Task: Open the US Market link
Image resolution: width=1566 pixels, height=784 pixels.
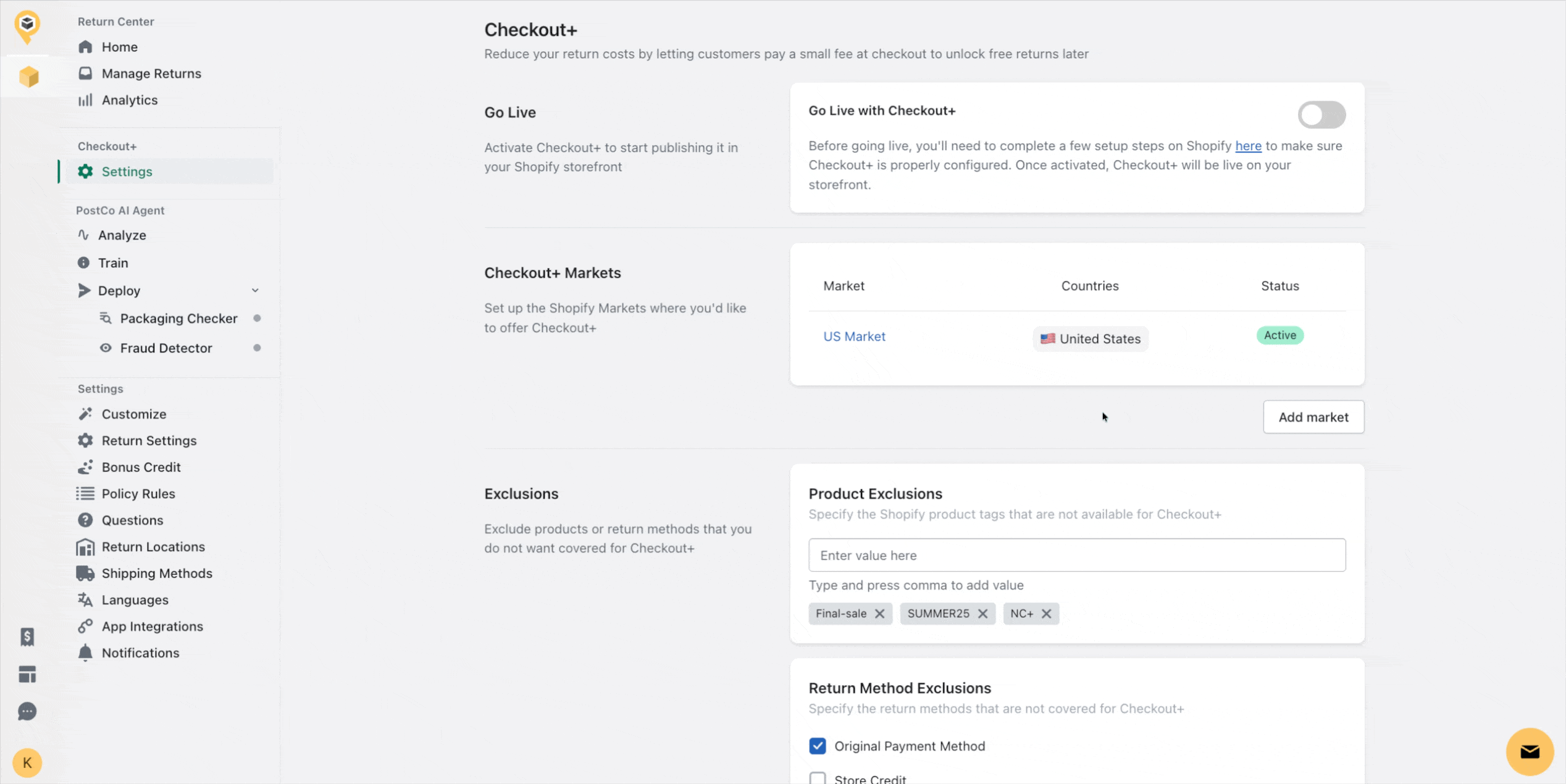Action: [x=854, y=336]
